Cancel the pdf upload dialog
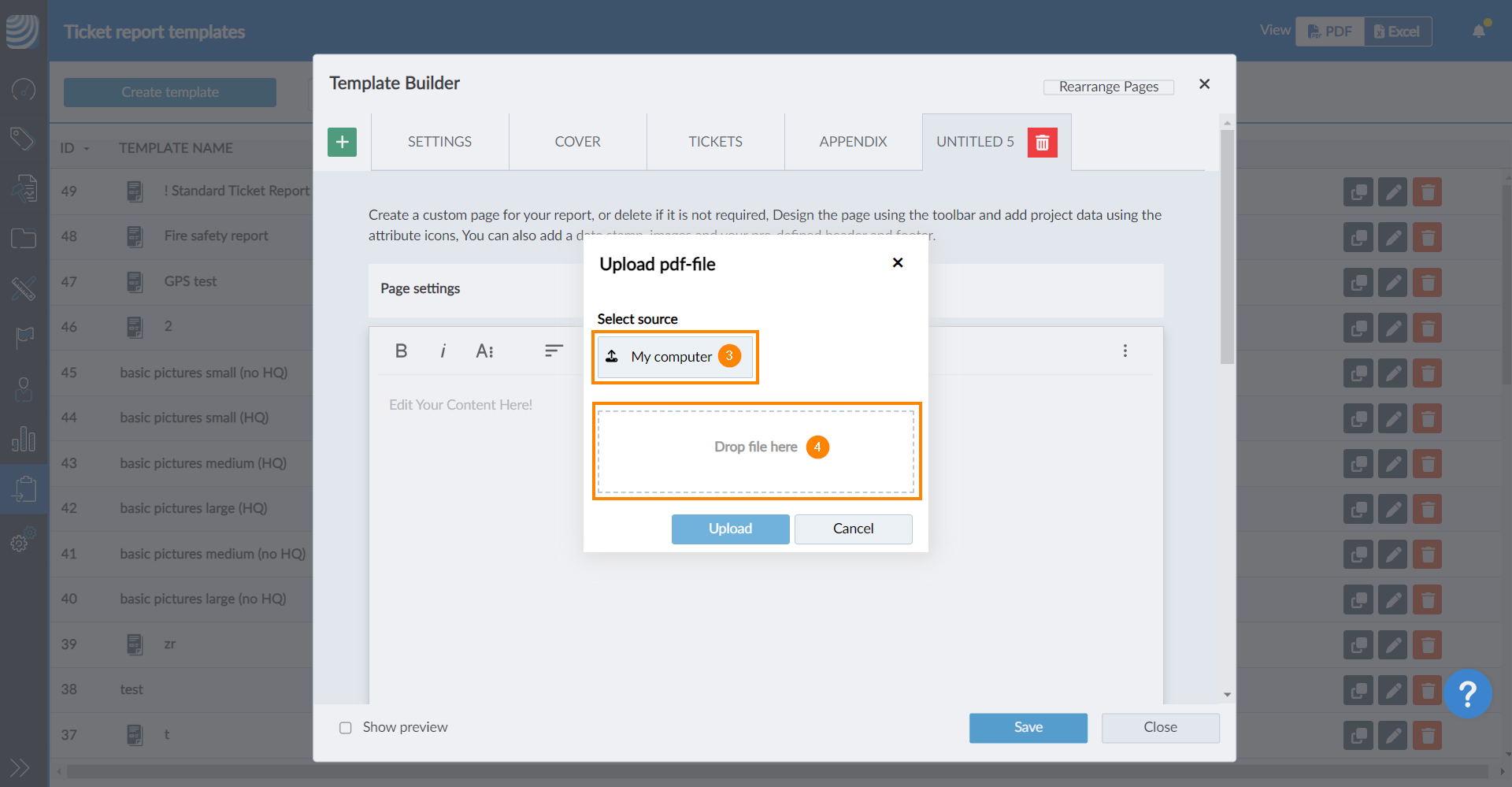Screen dimensions: 1512x787 pos(853,529)
